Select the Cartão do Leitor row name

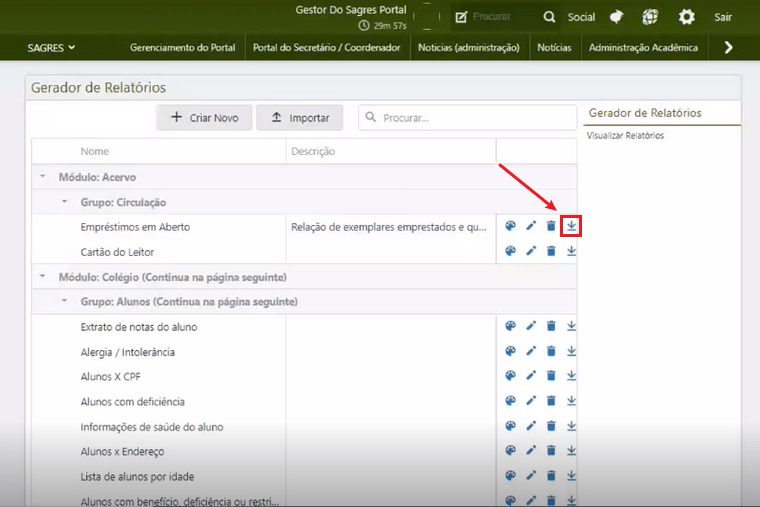[x=117, y=252]
